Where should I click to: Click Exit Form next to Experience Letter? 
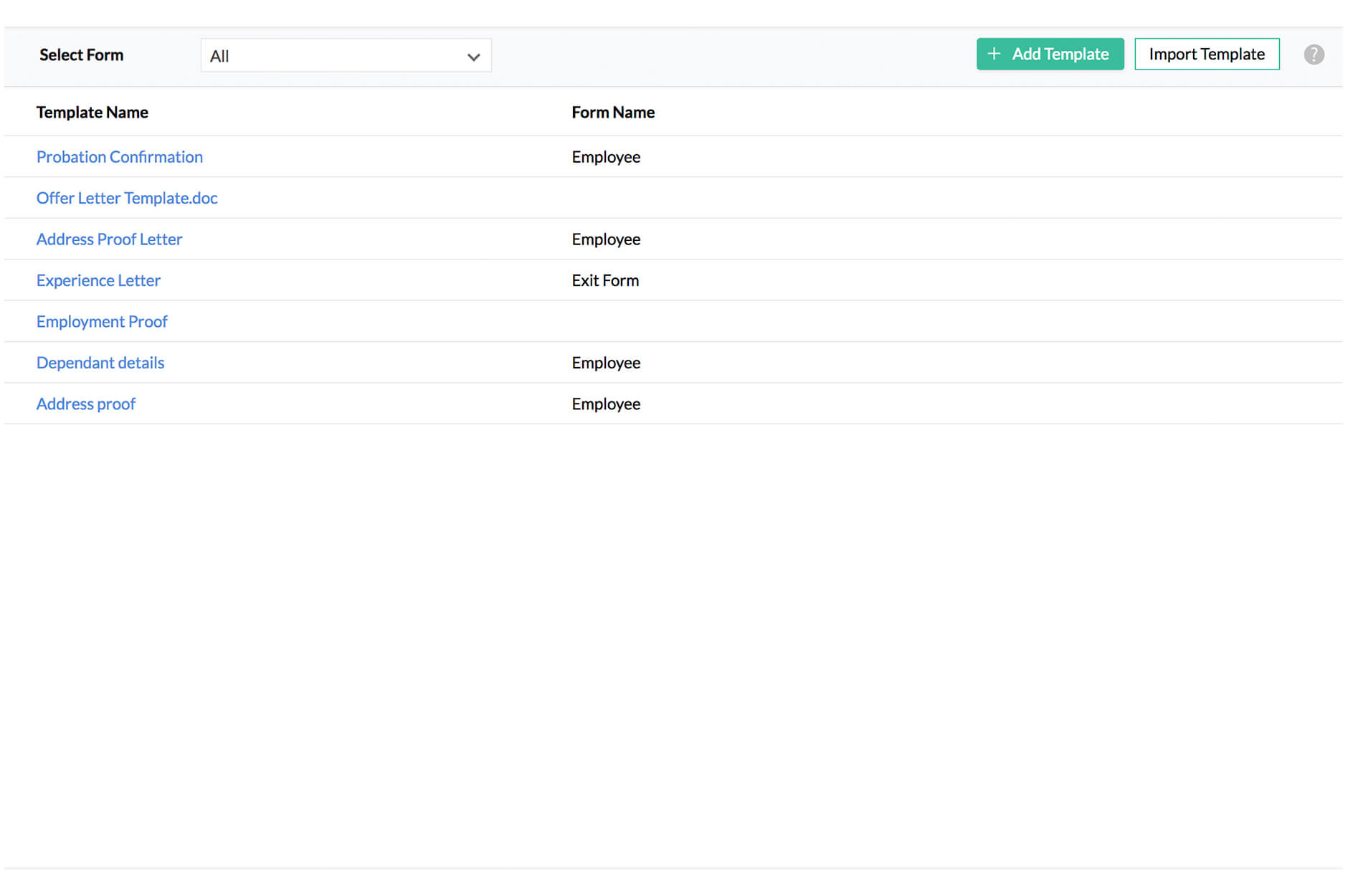(x=605, y=280)
